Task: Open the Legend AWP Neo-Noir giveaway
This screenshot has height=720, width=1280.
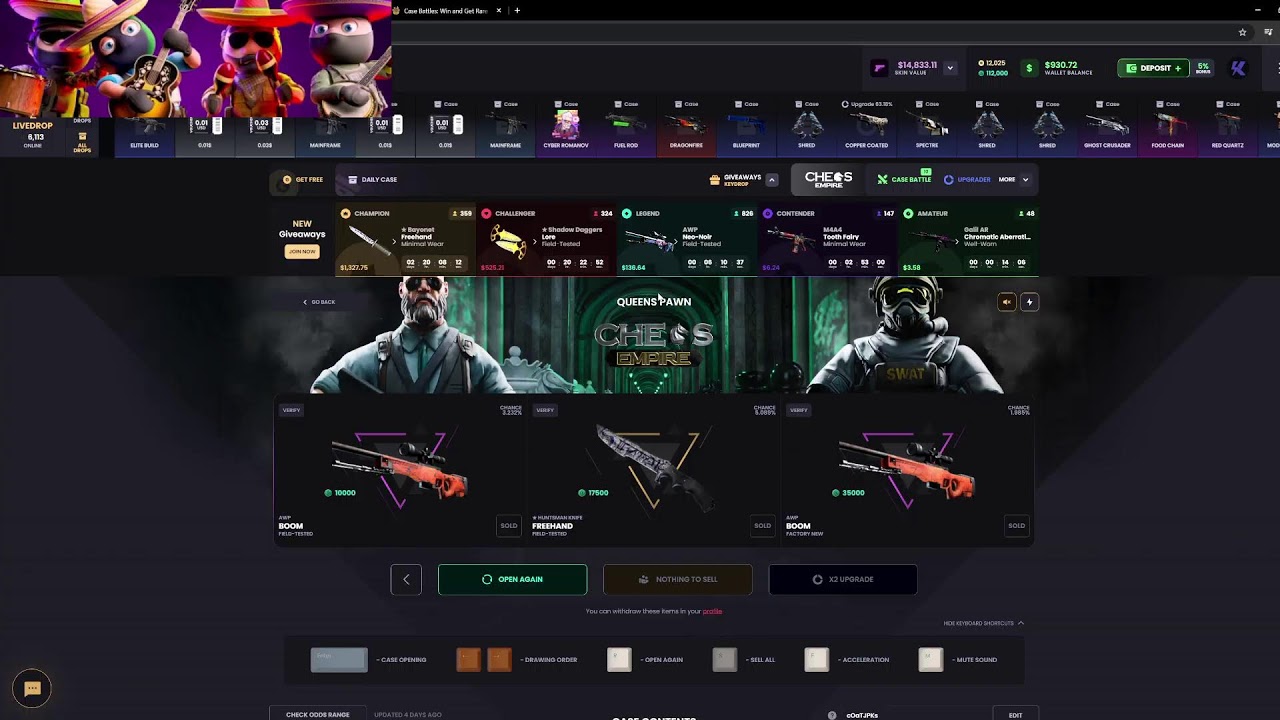Action: [687, 241]
